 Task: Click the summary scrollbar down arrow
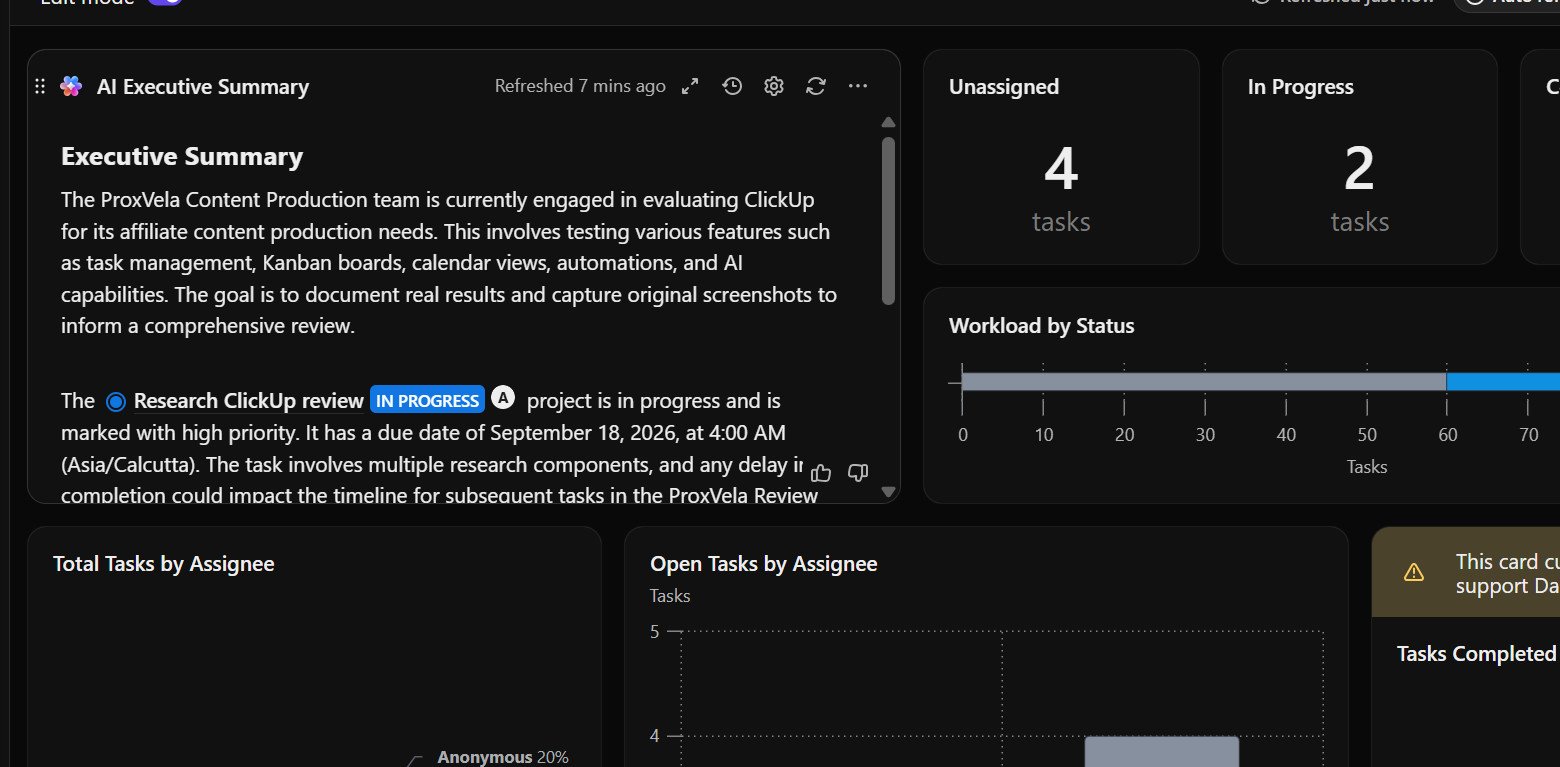point(888,491)
